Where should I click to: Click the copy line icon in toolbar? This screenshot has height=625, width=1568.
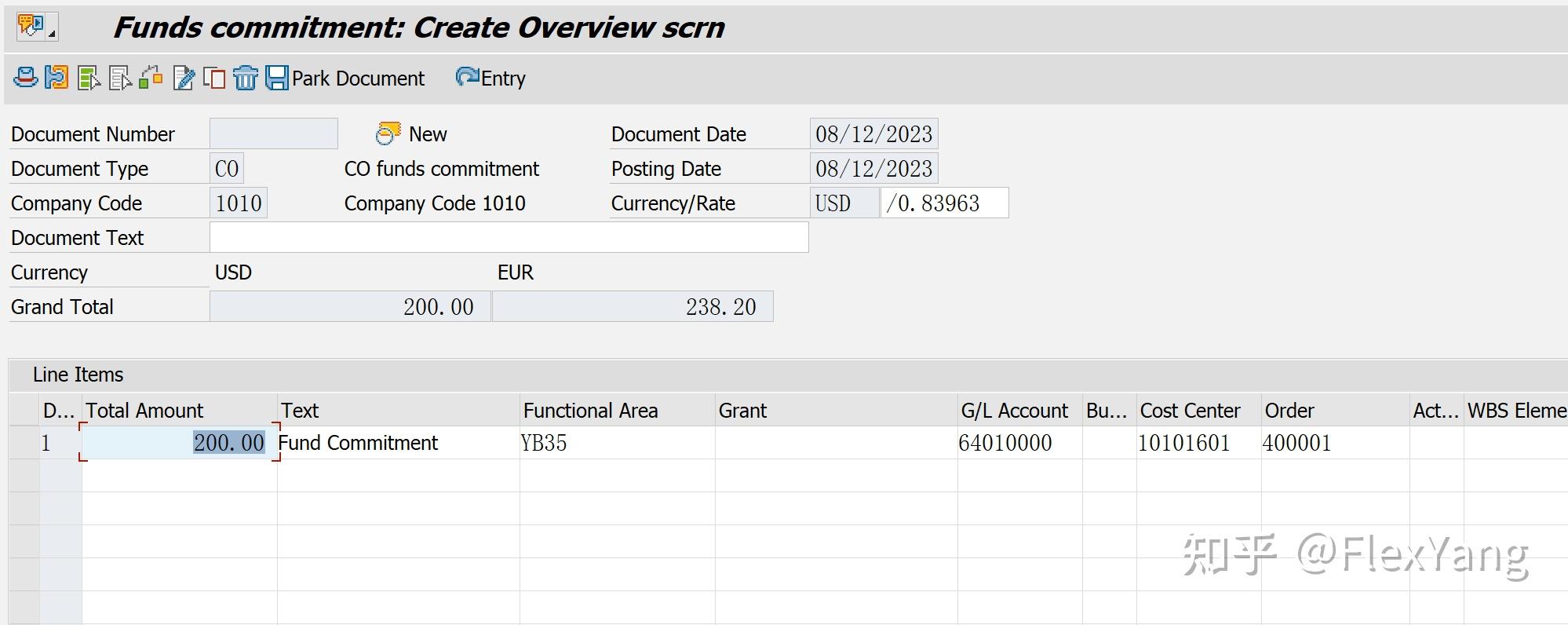point(214,78)
